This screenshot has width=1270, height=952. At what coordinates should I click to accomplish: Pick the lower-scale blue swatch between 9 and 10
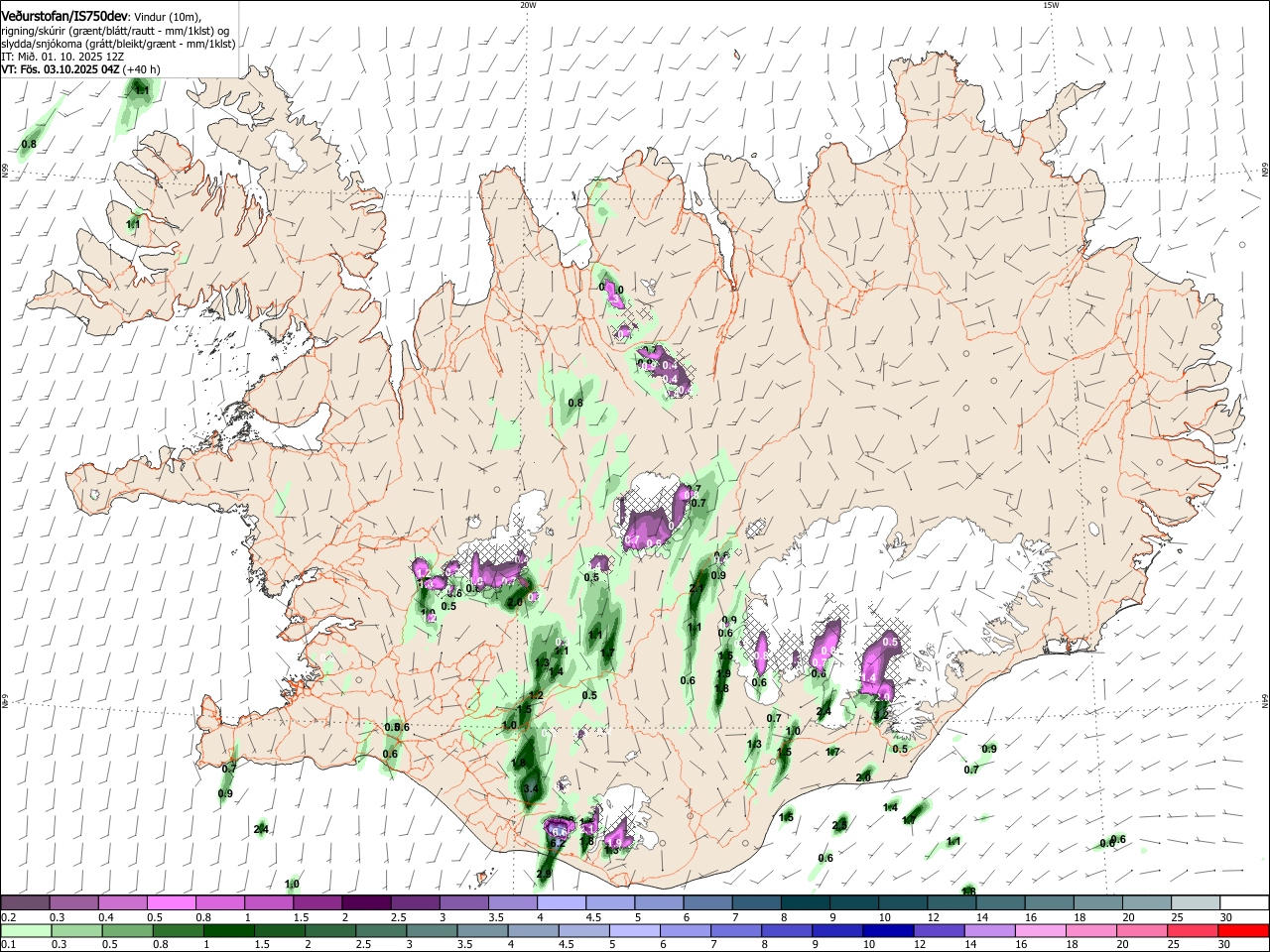tap(839, 930)
